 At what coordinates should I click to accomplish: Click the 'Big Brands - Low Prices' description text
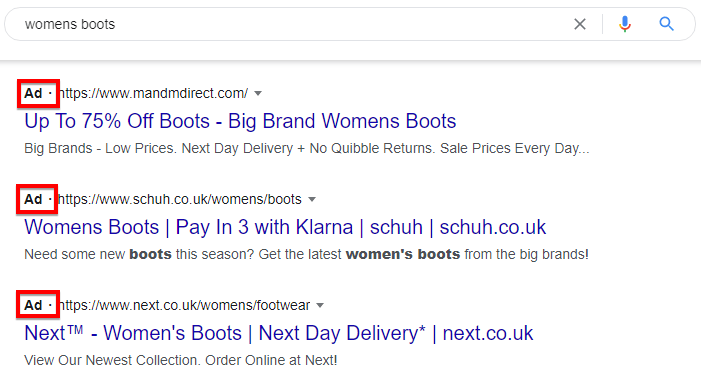307,148
